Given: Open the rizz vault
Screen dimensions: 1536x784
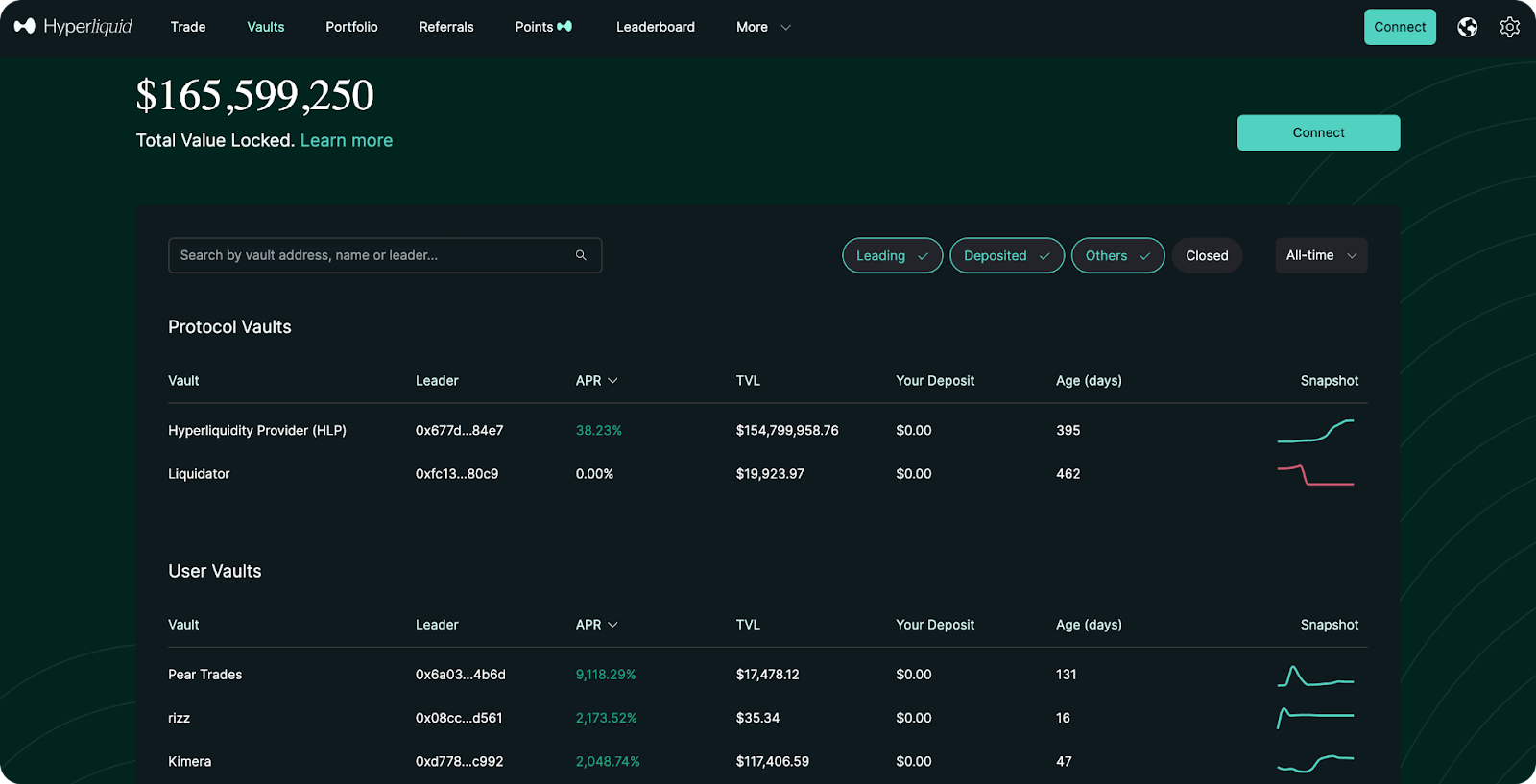Looking at the screenshot, I should tap(180, 718).
